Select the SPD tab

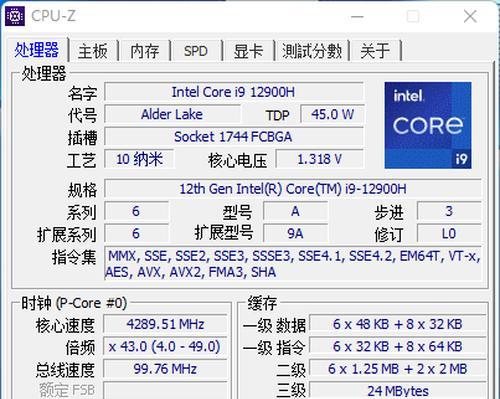[196, 51]
